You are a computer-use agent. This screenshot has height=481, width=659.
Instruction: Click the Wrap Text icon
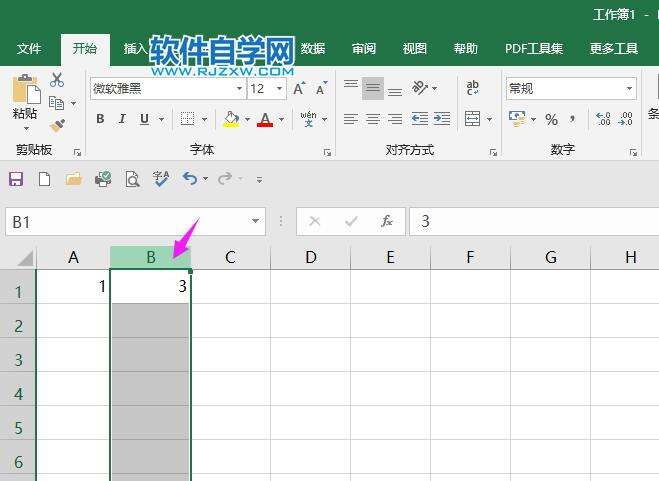pos(472,88)
